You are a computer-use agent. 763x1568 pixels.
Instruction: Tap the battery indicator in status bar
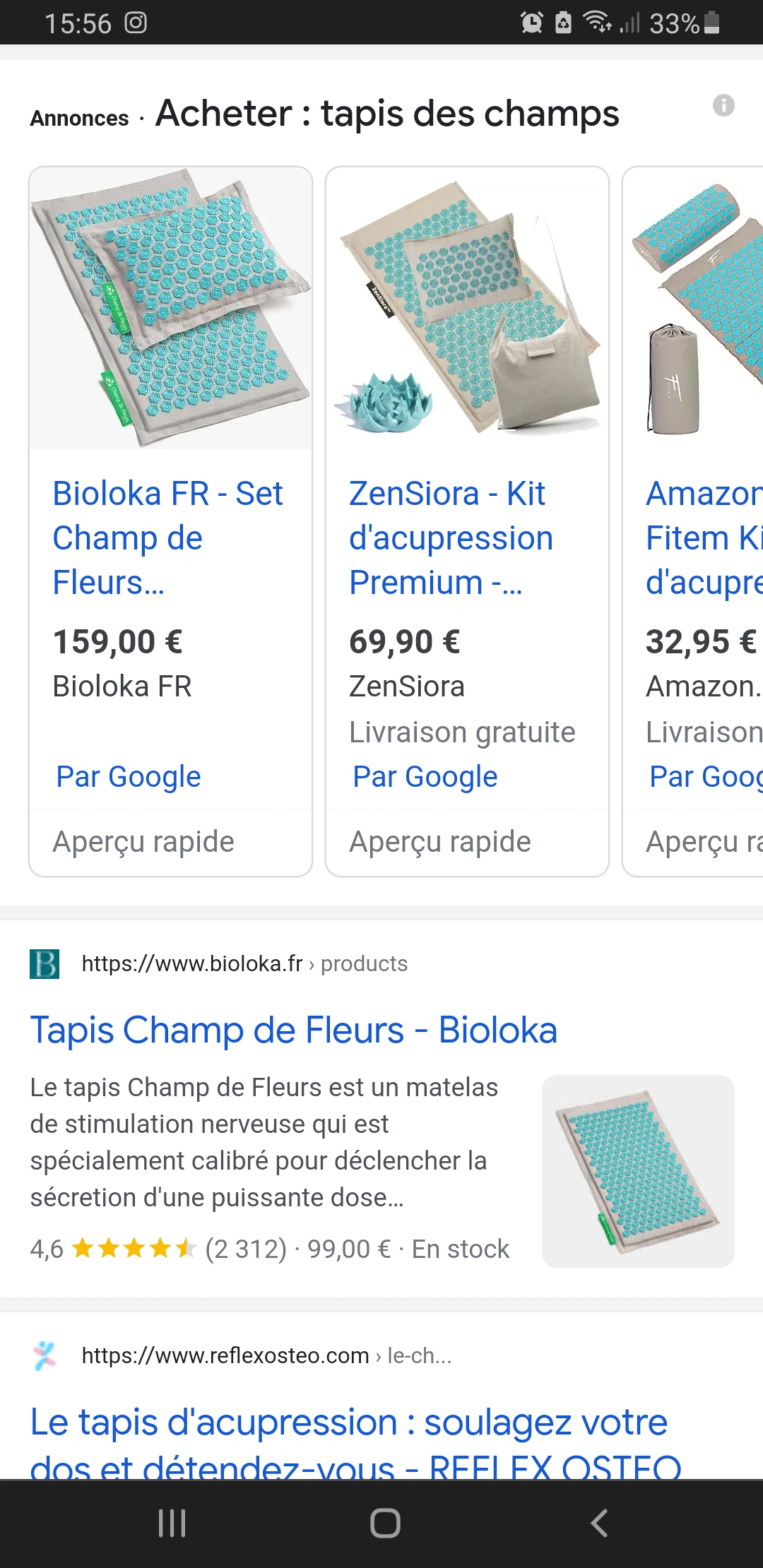point(710,23)
